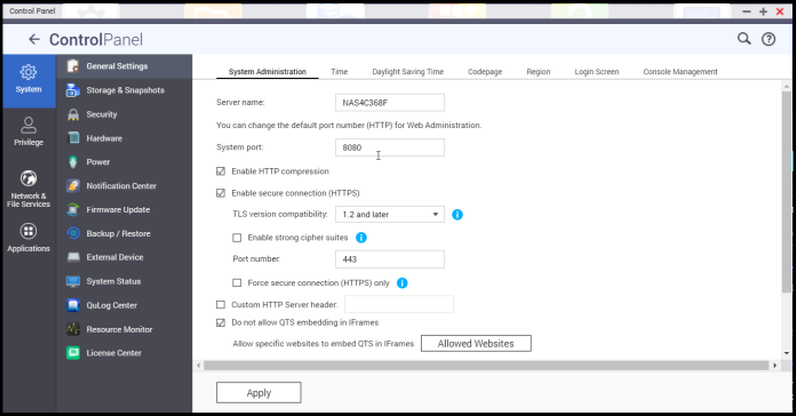Show info for Force secure connection
796x416 pixels.
pos(402,283)
